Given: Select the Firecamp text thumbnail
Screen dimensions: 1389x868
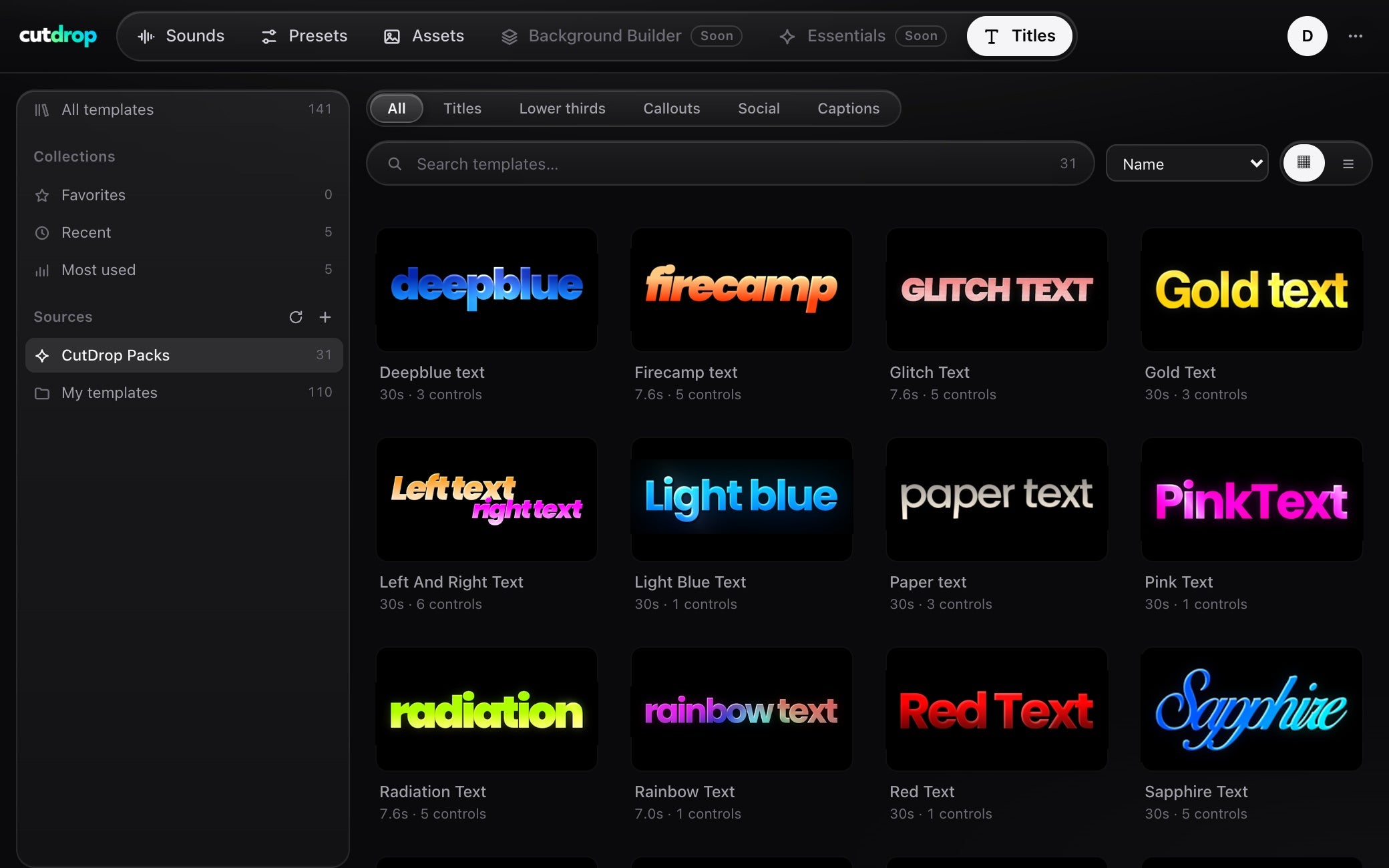Looking at the screenshot, I should click(x=742, y=290).
